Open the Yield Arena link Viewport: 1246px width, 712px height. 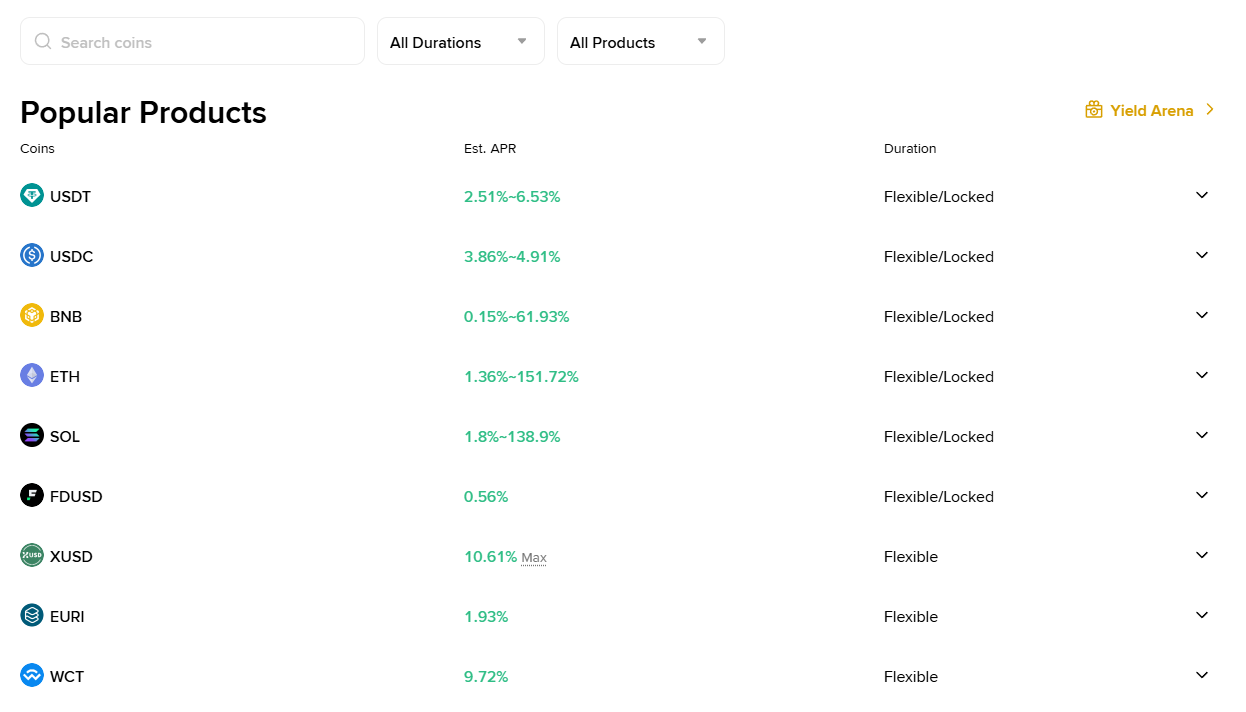(x=1150, y=110)
